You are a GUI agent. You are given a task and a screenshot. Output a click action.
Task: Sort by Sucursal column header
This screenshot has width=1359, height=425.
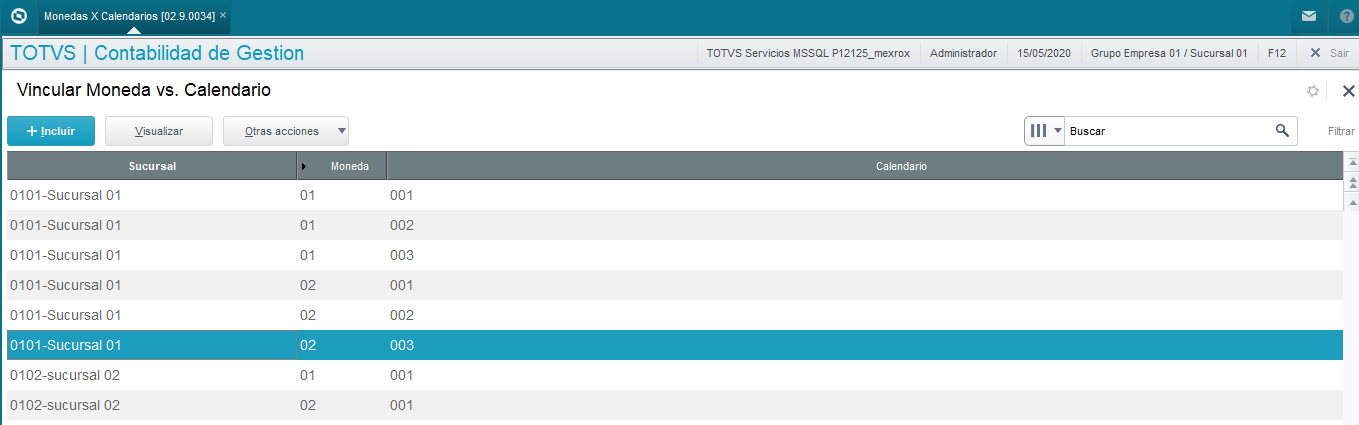[x=152, y=166]
